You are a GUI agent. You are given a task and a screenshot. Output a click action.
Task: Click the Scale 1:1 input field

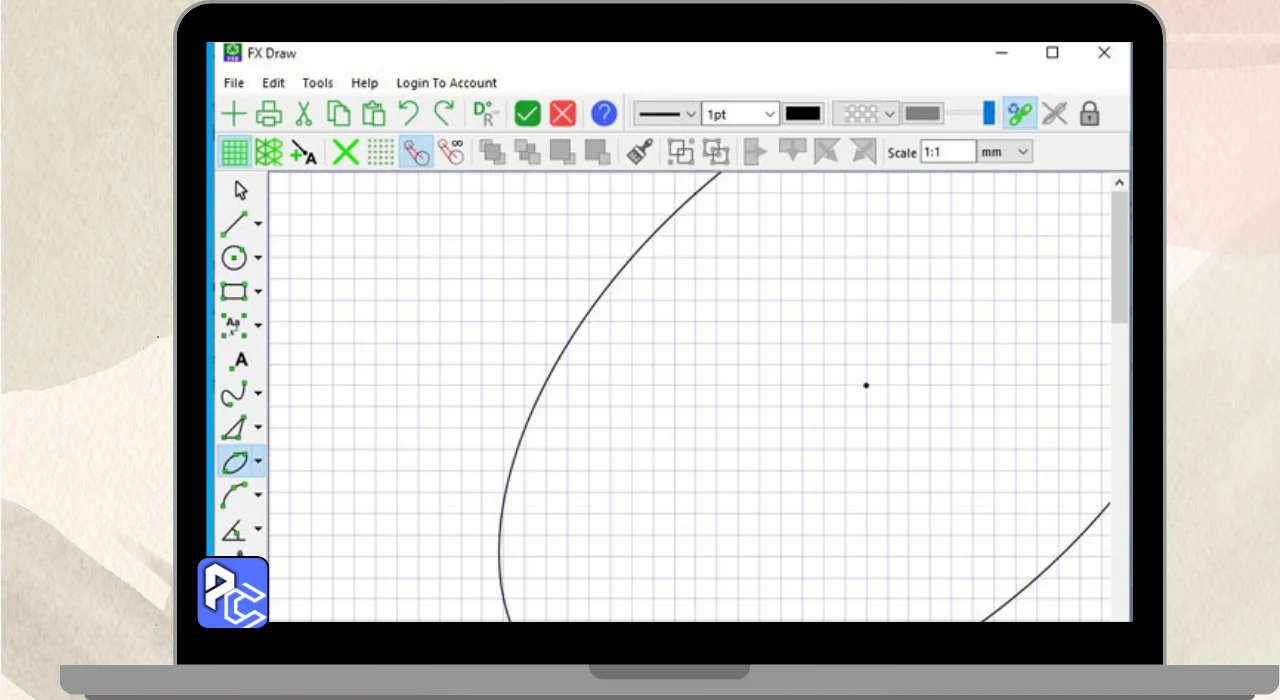tap(946, 152)
